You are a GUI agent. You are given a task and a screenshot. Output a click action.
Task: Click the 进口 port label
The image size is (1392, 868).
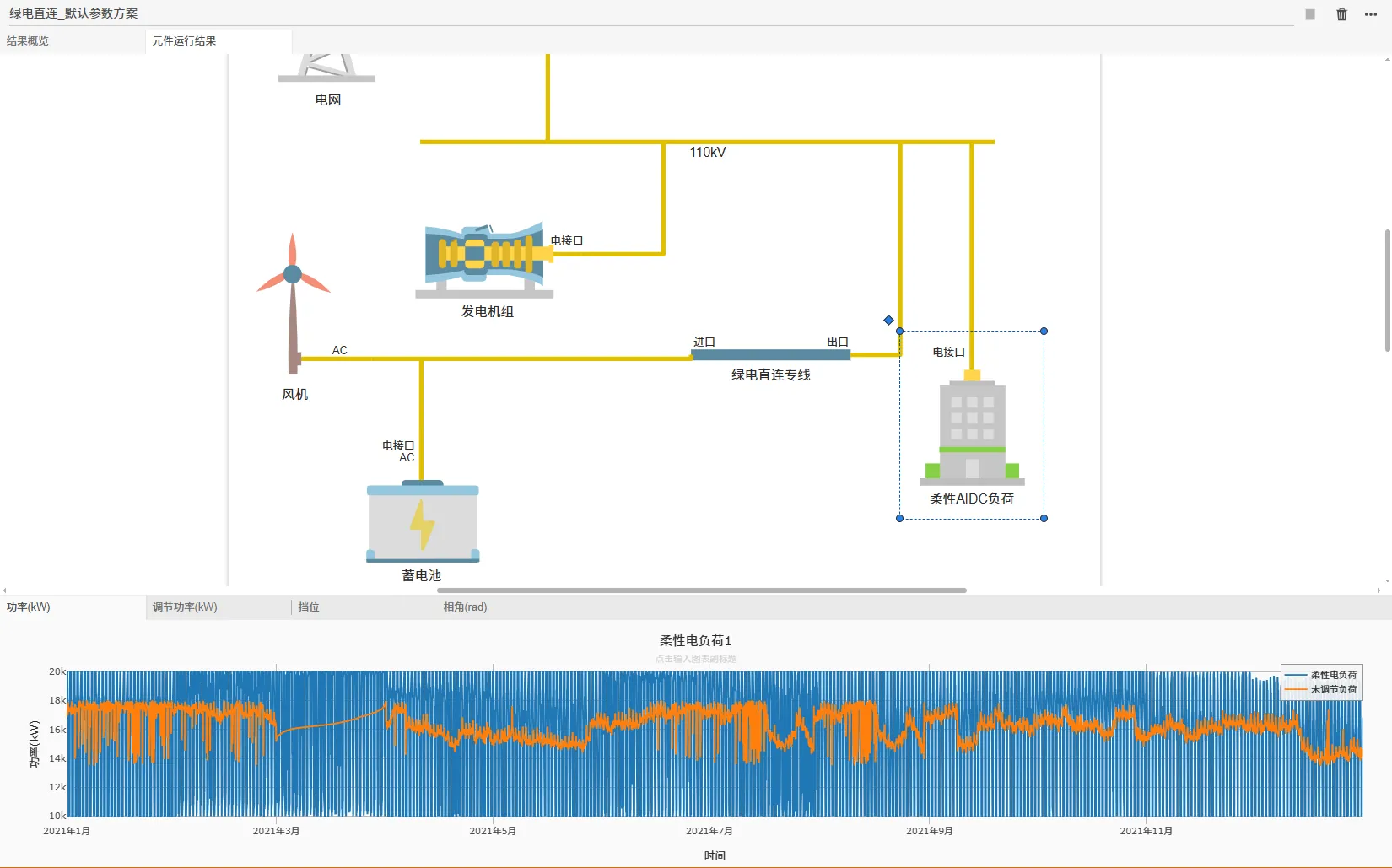[x=704, y=342]
